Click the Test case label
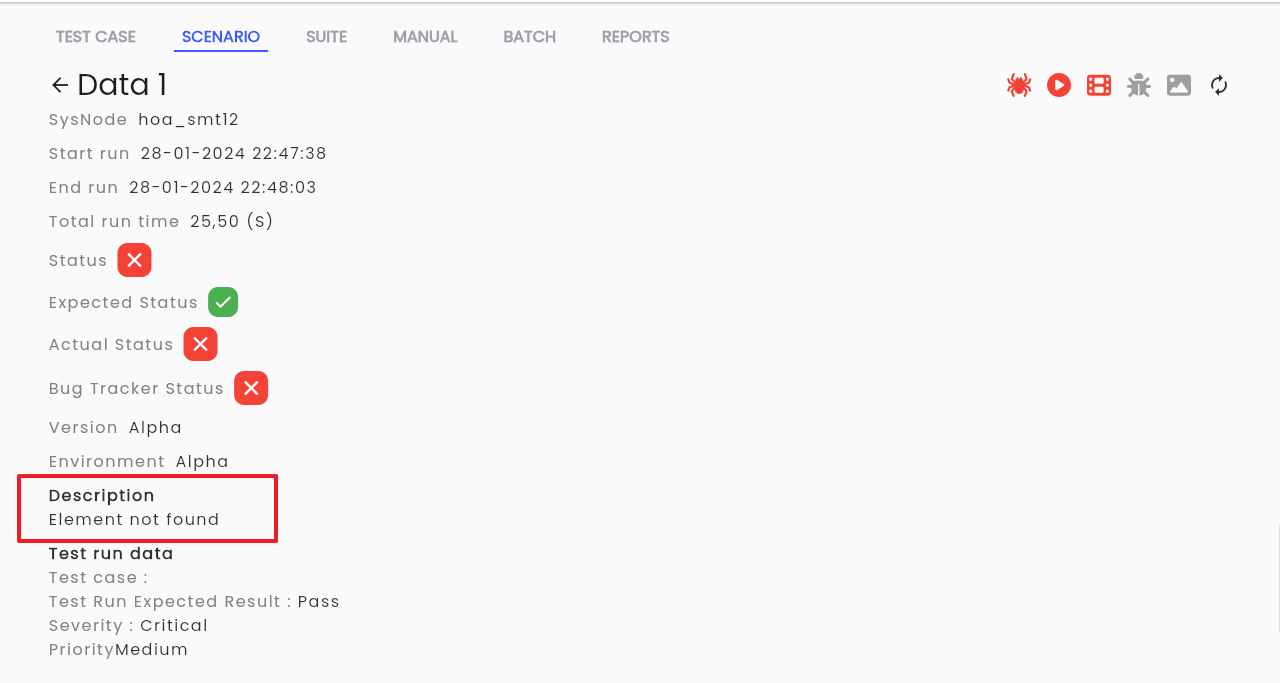1280x683 pixels. point(98,578)
